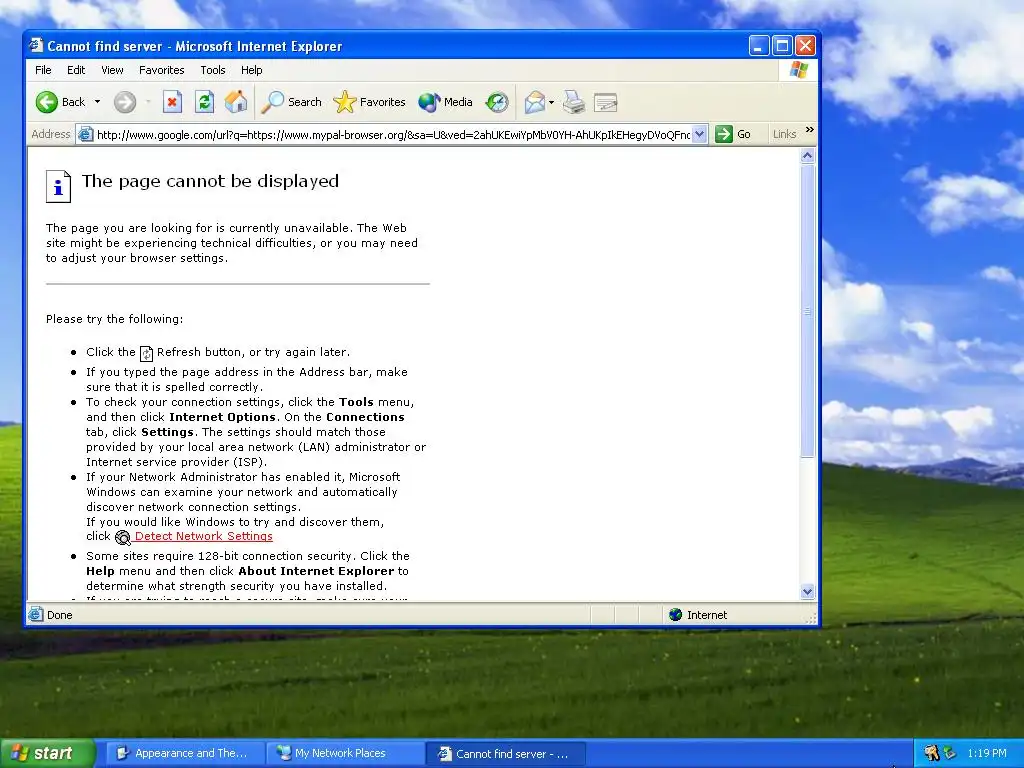
Task: Click the scrollbar down arrow
Action: [x=807, y=592]
